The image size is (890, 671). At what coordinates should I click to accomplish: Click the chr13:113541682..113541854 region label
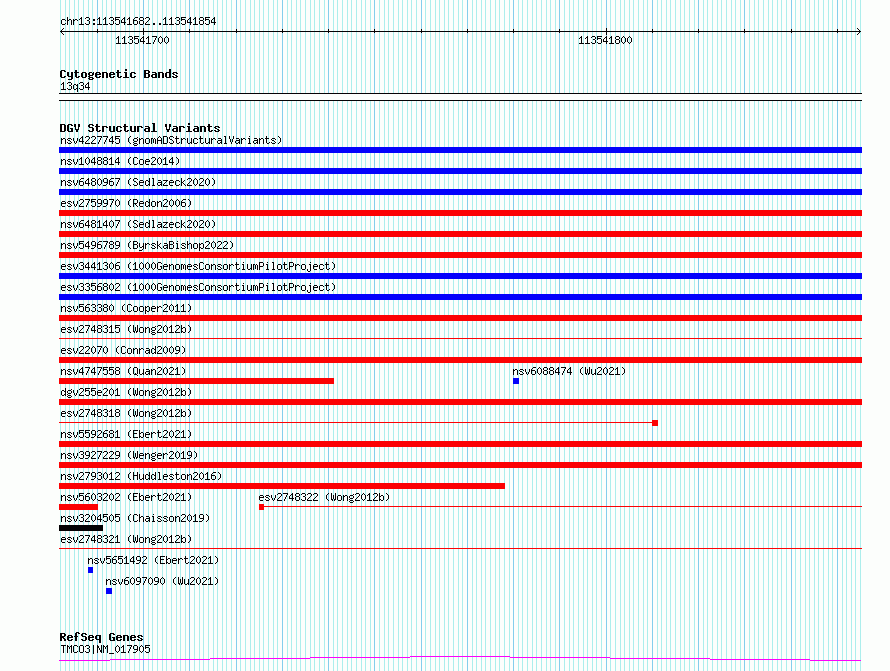coord(138,22)
